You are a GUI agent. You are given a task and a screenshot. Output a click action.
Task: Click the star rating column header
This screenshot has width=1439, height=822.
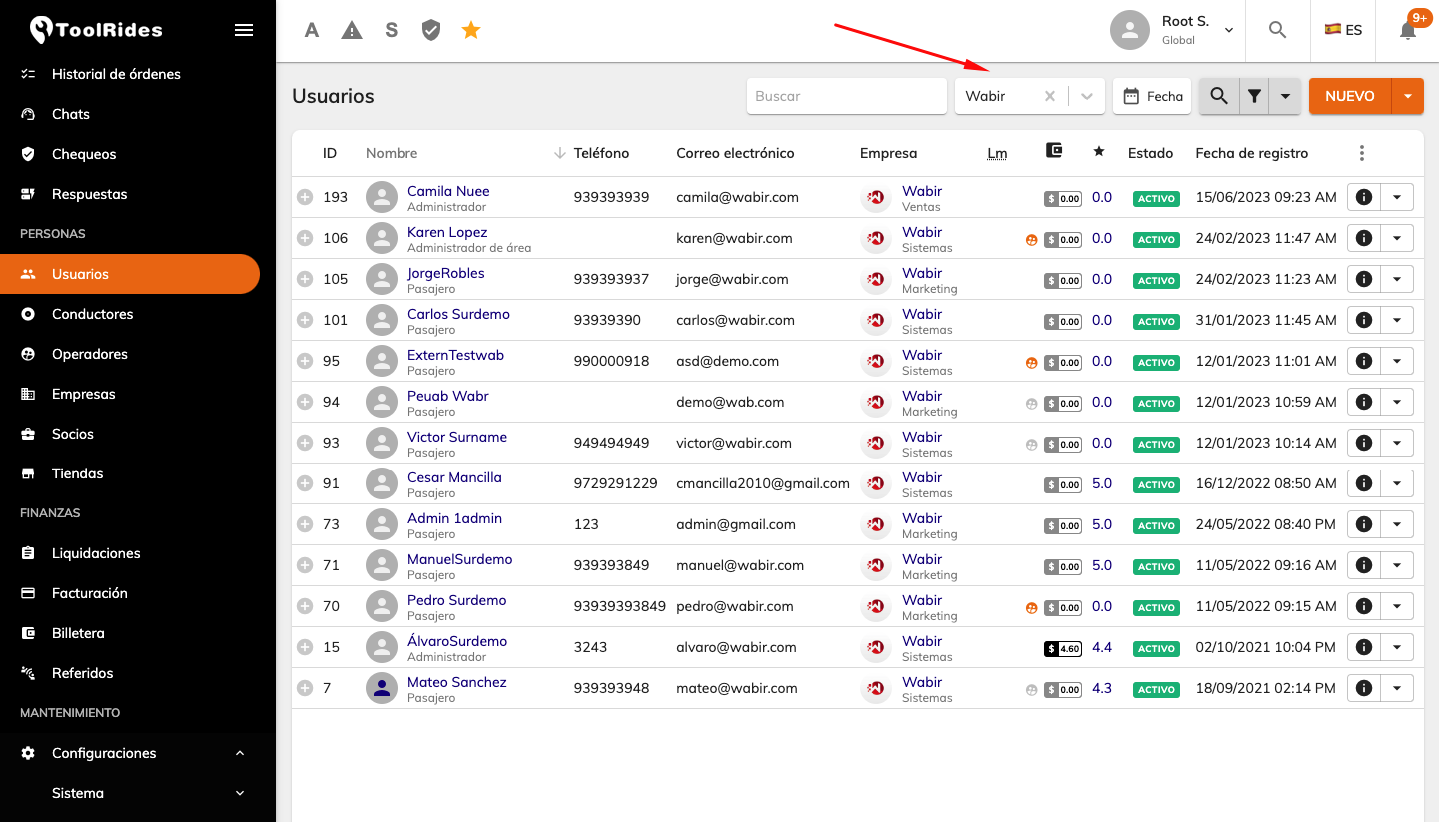[1099, 152]
